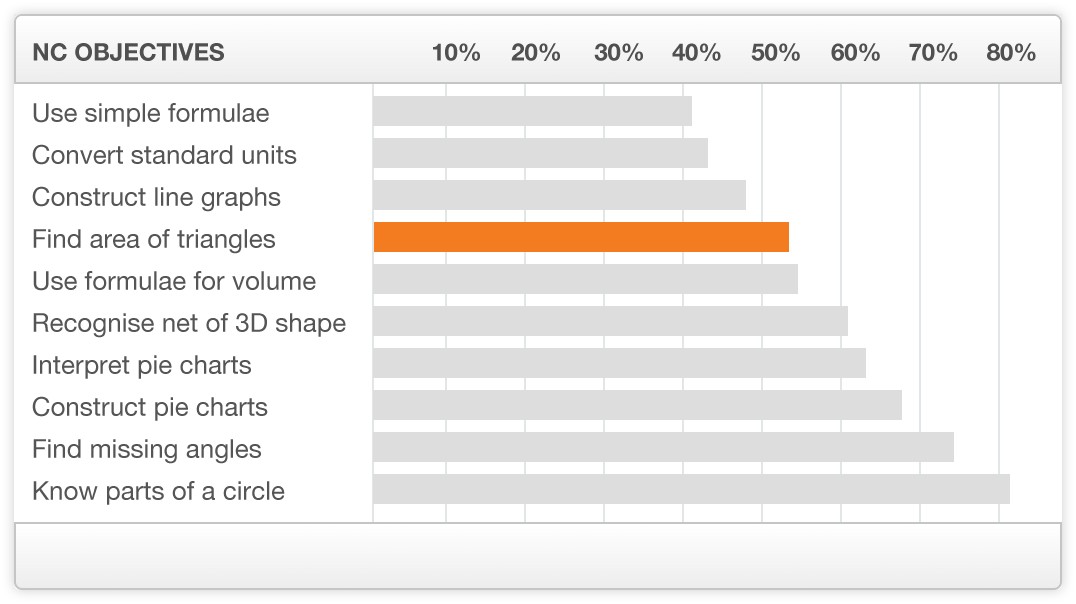Select the Find area of triangles label
The image size is (1076, 604).
click(154, 239)
